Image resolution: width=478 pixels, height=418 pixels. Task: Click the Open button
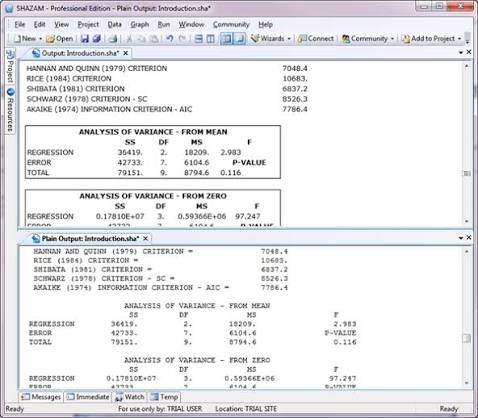pyautogui.click(x=60, y=39)
